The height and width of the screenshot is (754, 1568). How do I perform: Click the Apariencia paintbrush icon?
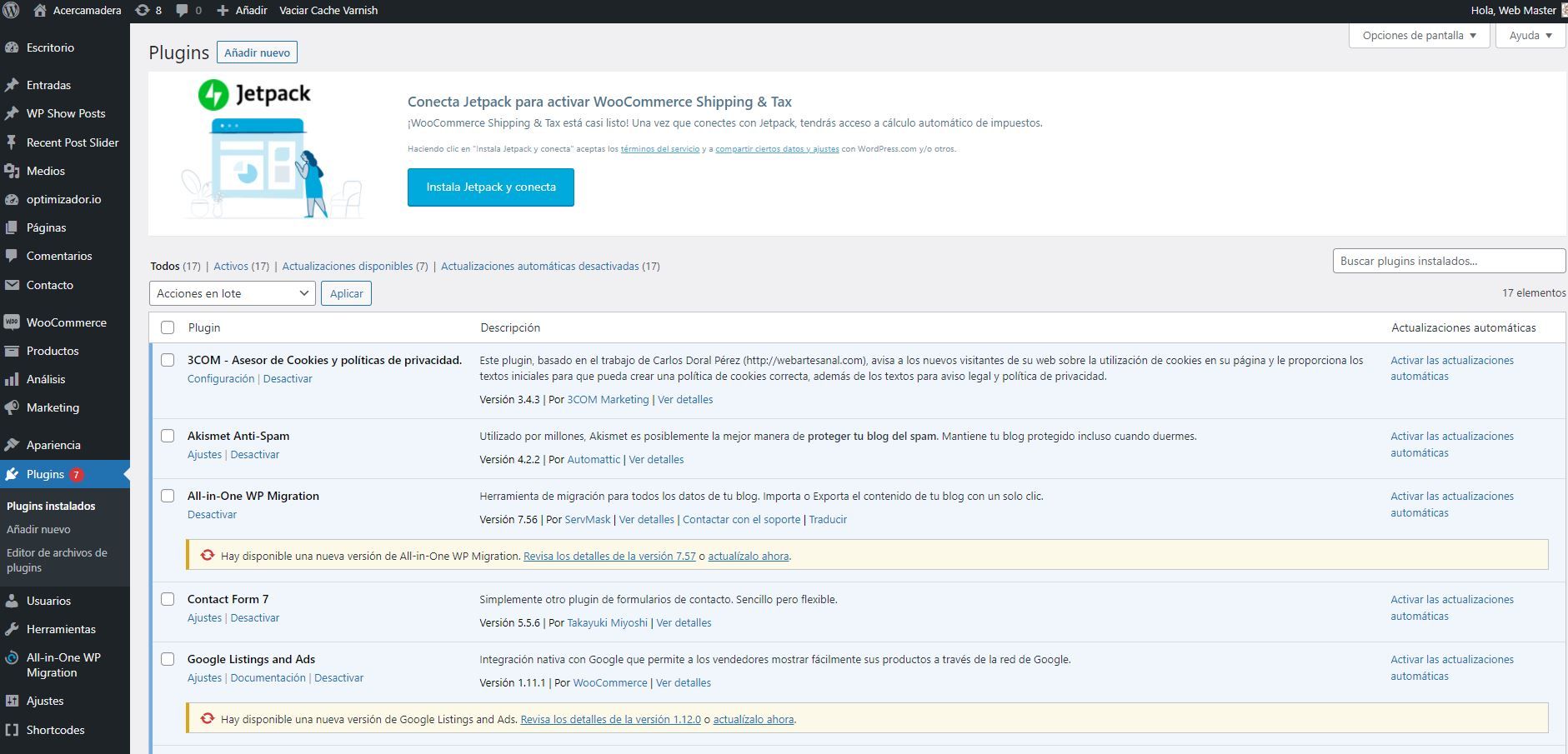12,445
